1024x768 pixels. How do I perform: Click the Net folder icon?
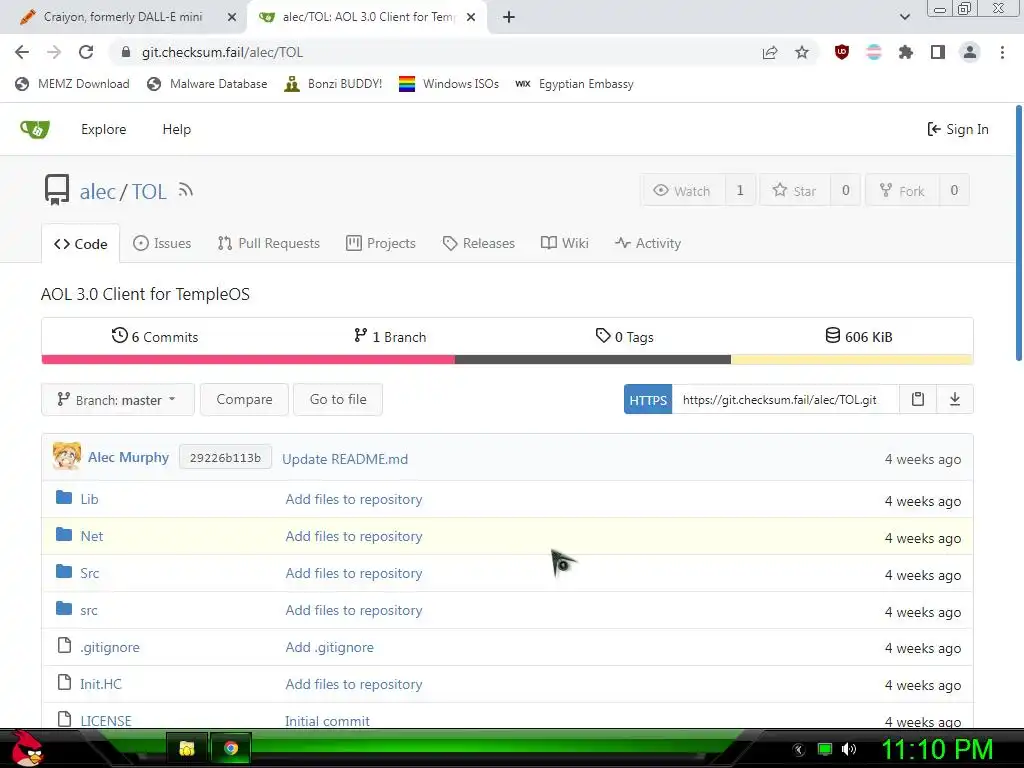point(64,535)
